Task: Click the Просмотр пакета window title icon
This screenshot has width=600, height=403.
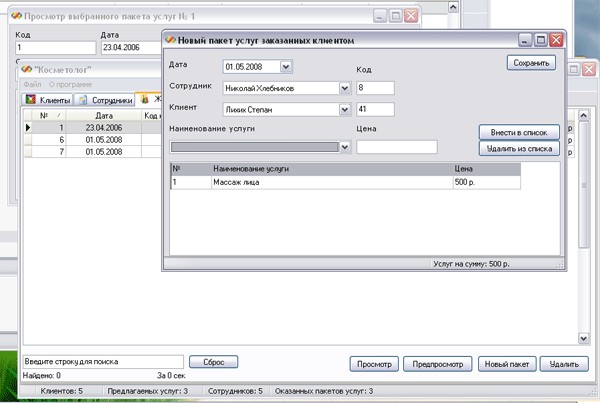Action: click(x=16, y=16)
